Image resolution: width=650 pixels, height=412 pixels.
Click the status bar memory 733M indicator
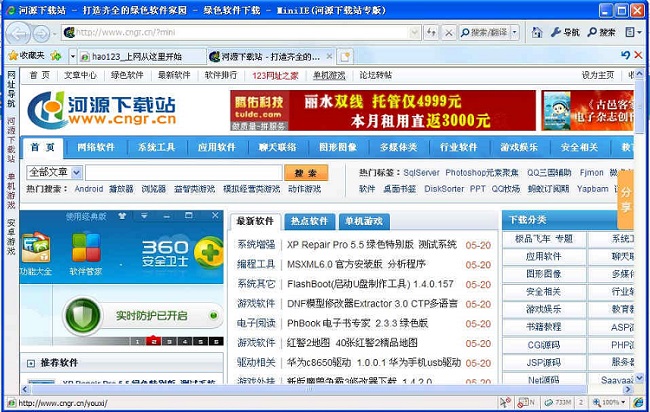click(558, 402)
